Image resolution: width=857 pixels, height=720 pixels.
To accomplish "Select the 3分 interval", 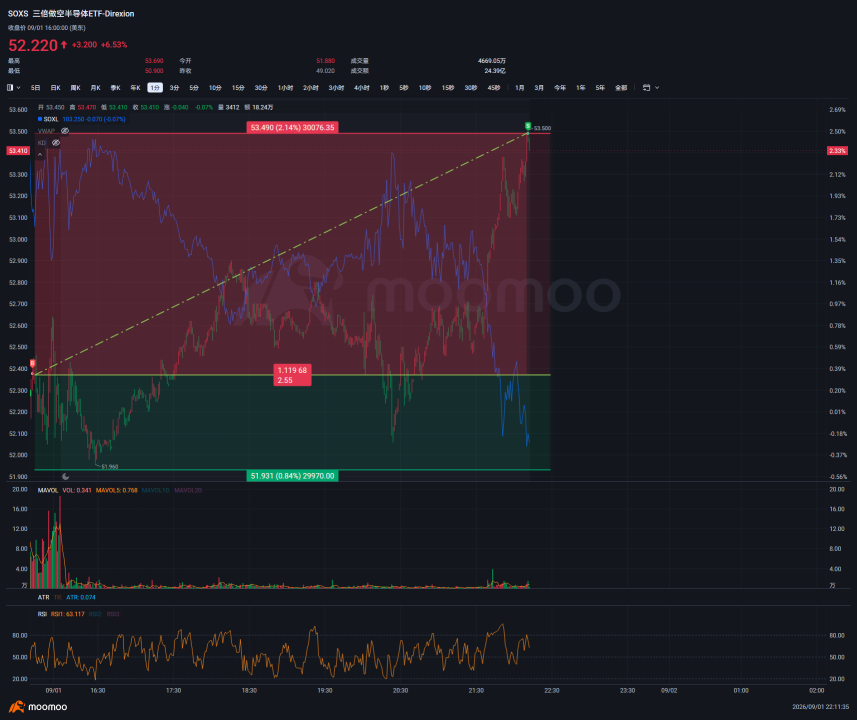I will click(174, 87).
